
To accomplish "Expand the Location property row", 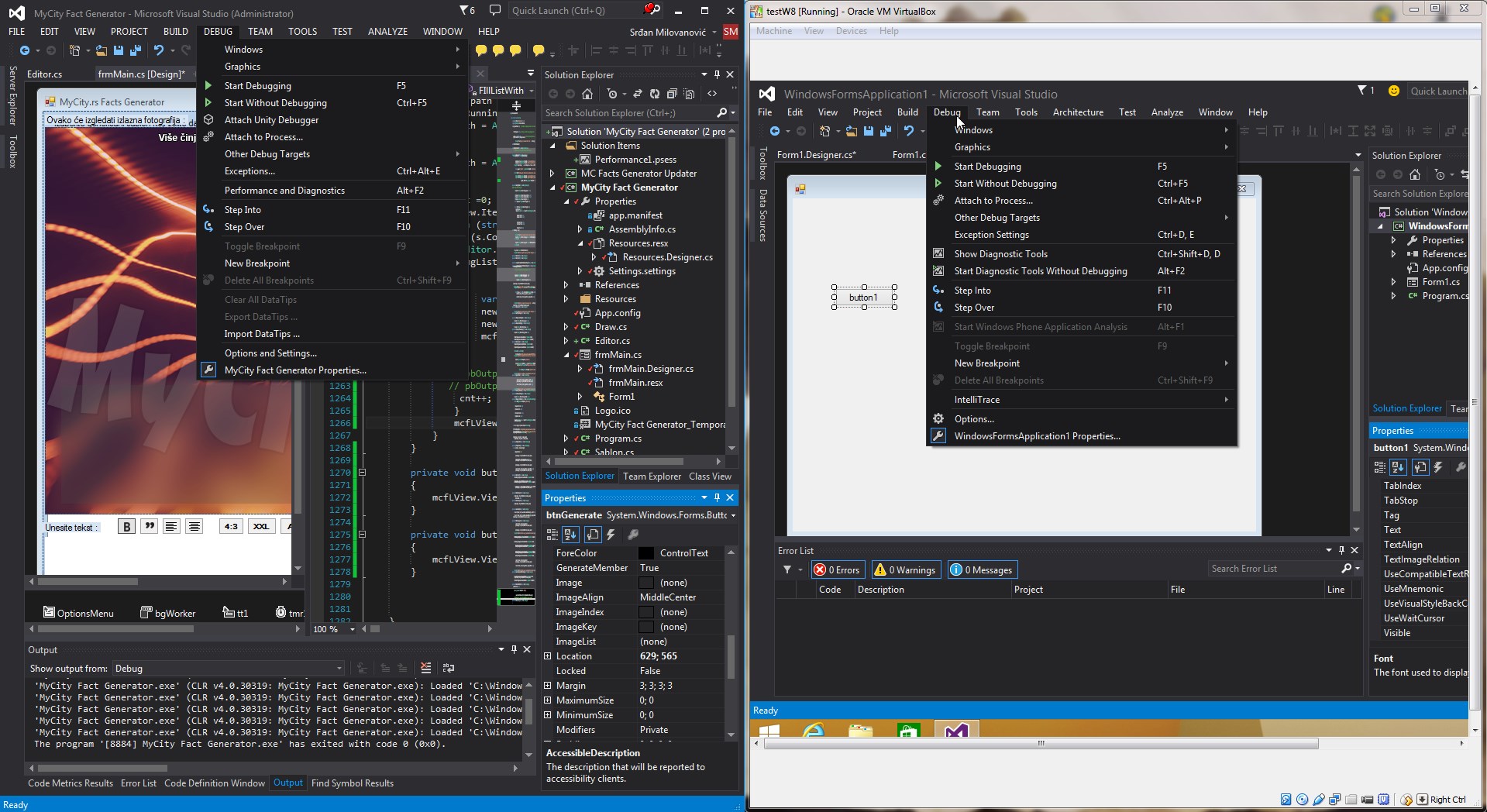I will pos(548,656).
